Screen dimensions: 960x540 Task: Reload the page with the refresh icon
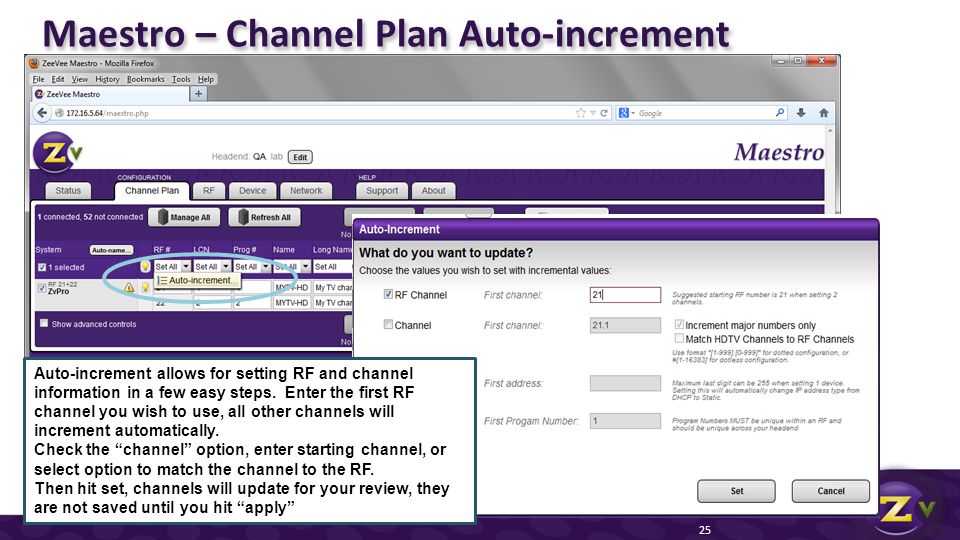pyautogui.click(x=604, y=113)
